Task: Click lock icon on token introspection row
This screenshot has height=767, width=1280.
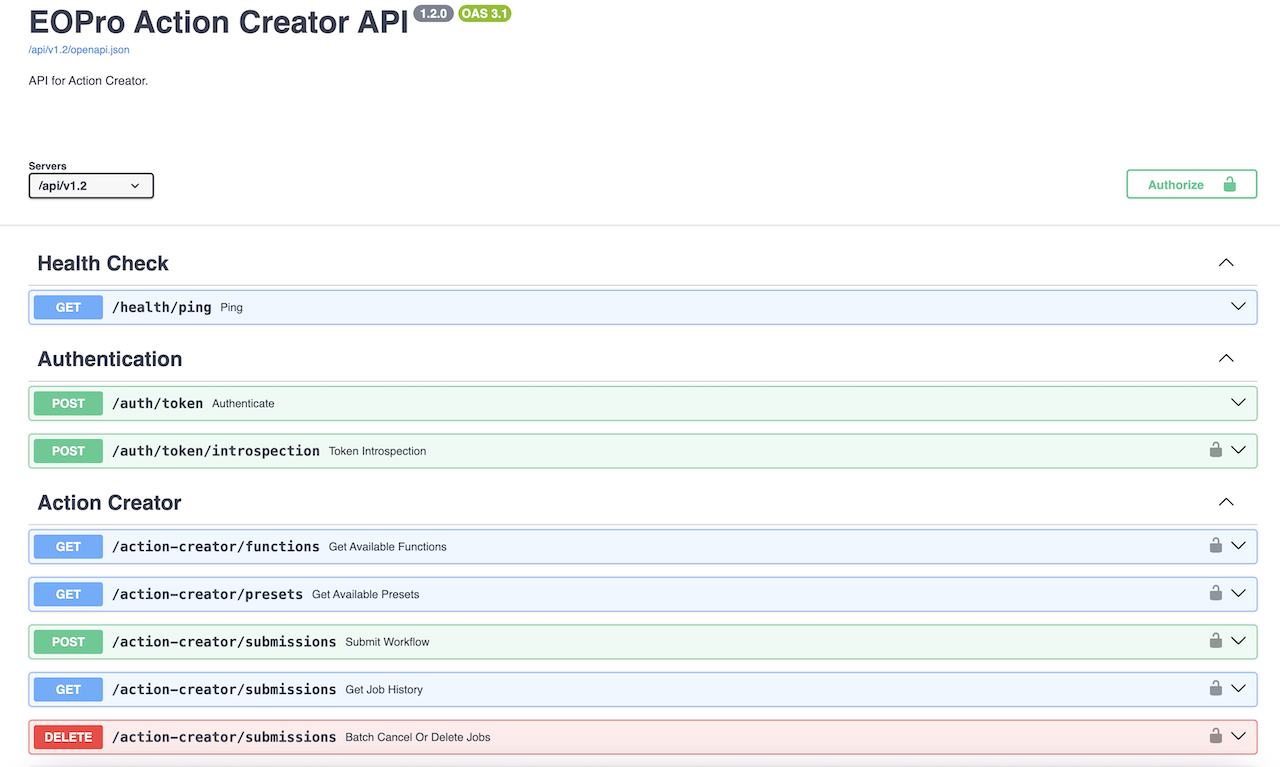Action: click(1215, 450)
